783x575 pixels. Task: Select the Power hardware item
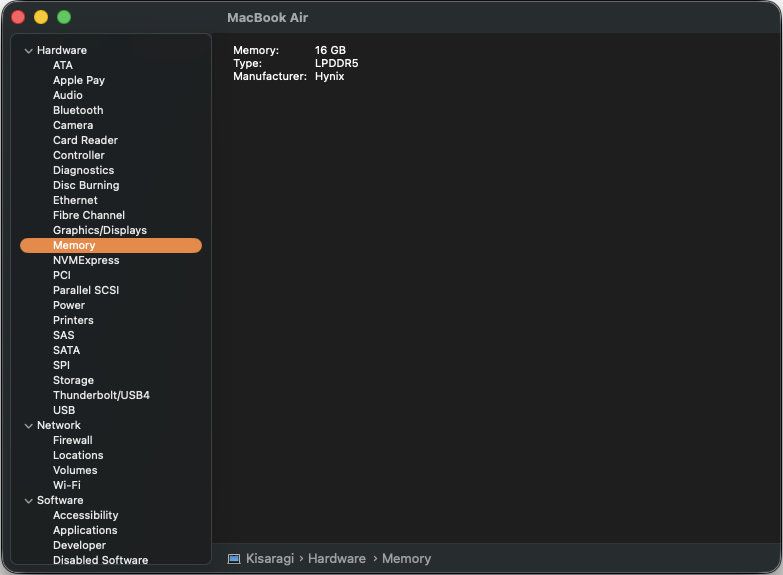[x=69, y=305]
